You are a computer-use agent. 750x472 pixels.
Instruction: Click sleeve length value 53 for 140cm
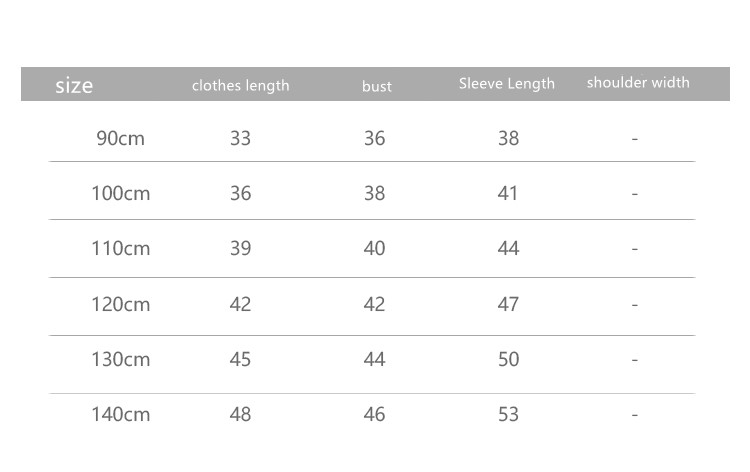(x=508, y=414)
